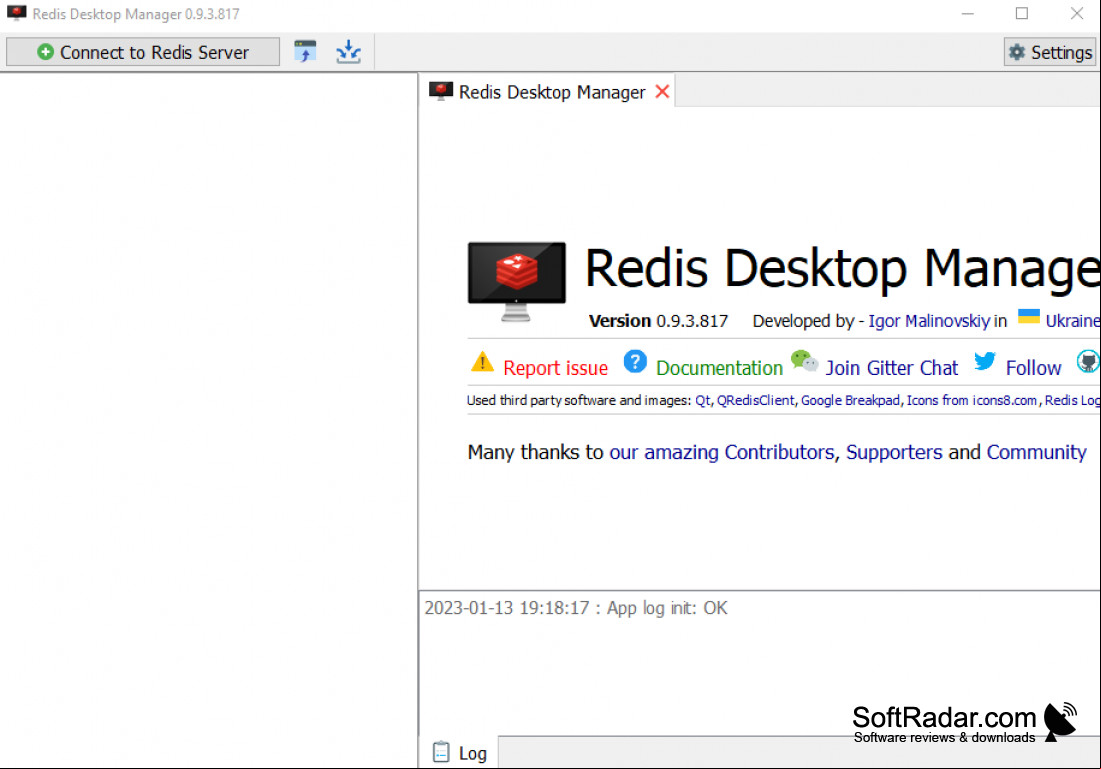Viewport: 1101px width, 769px height.
Task: Click the tab's small monitor icon
Action: tap(441, 91)
